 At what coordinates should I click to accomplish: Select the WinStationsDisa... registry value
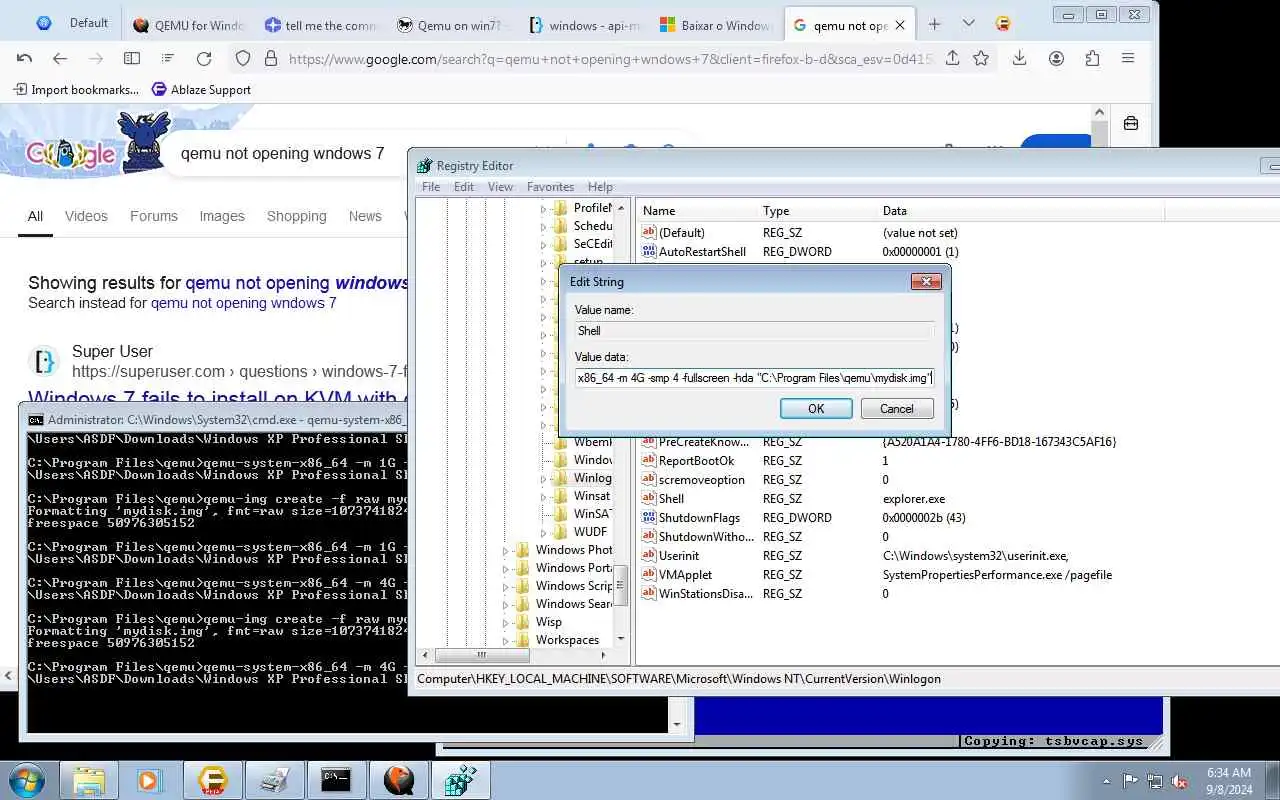705,594
